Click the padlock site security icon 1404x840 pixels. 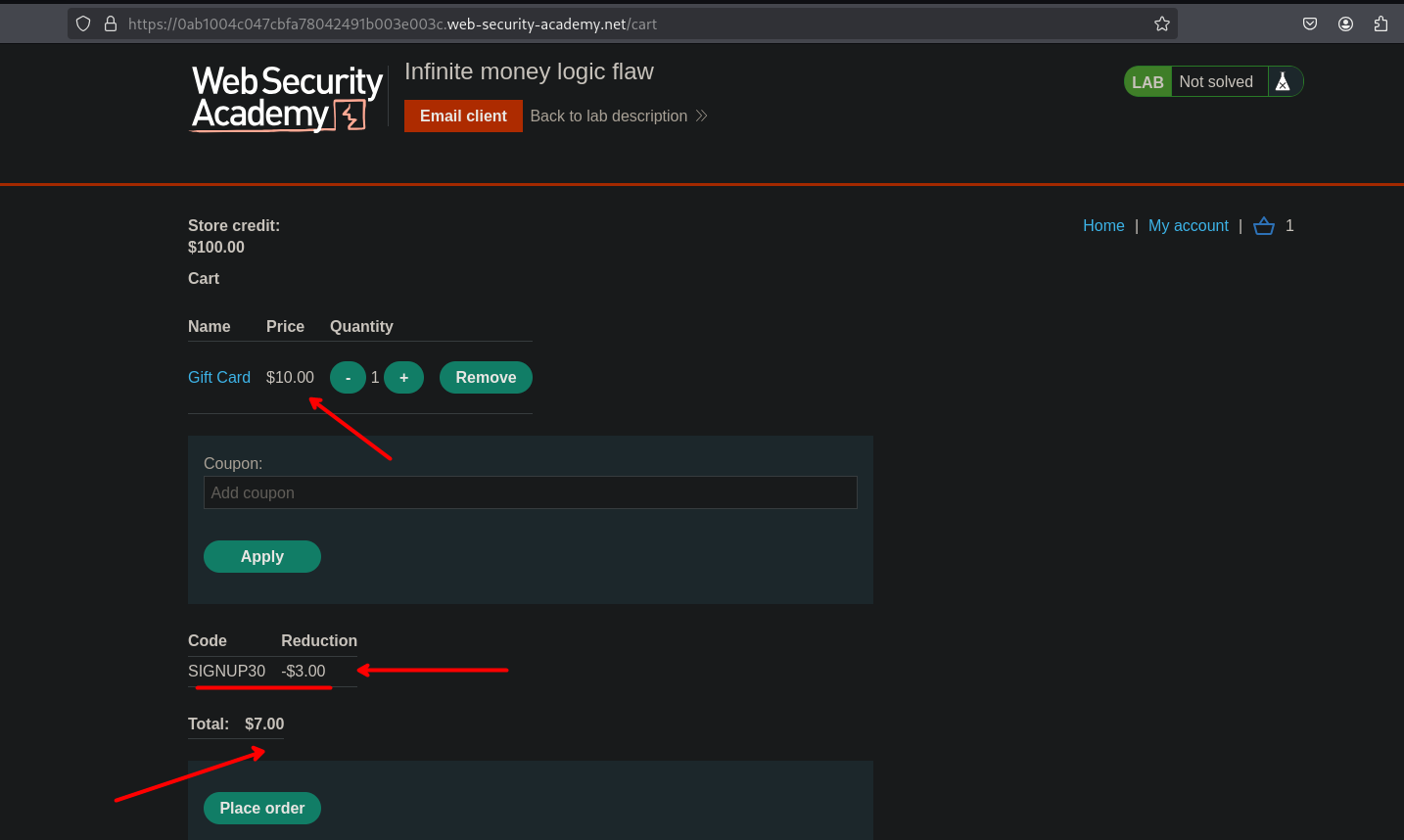(x=111, y=23)
